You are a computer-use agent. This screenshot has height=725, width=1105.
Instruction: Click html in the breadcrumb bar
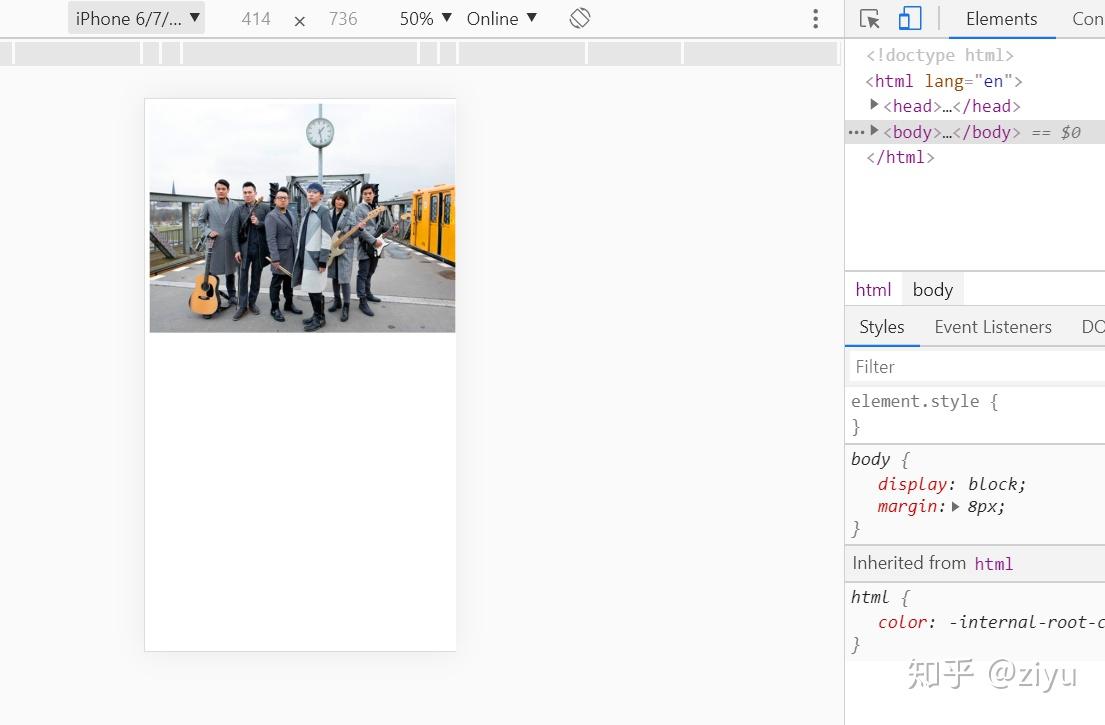click(x=873, y=290)
